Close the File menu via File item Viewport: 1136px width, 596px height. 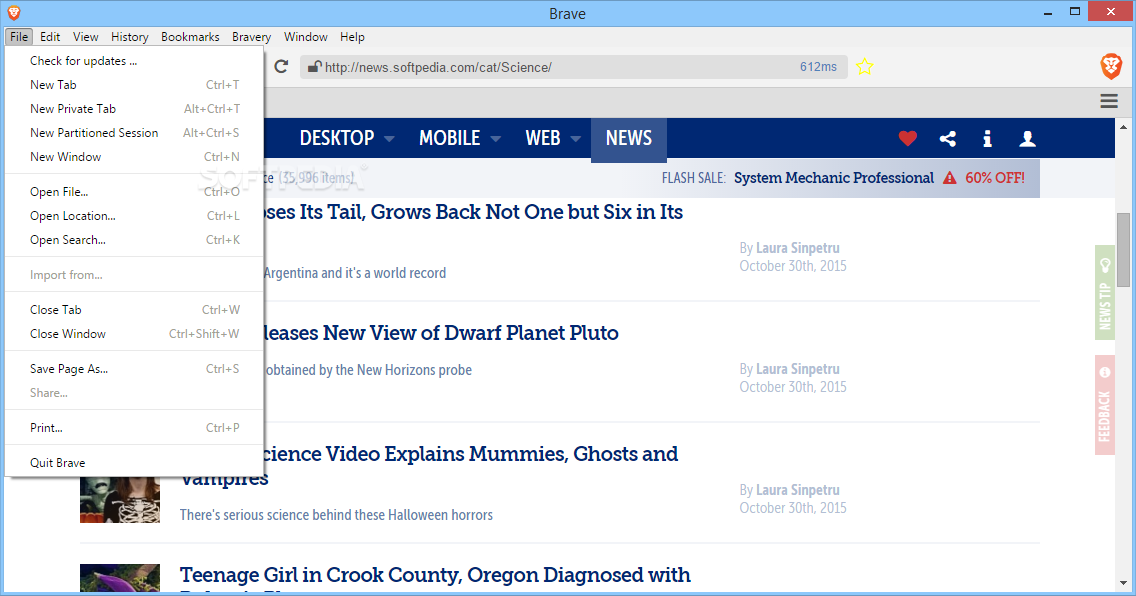[x=19, y=37]
